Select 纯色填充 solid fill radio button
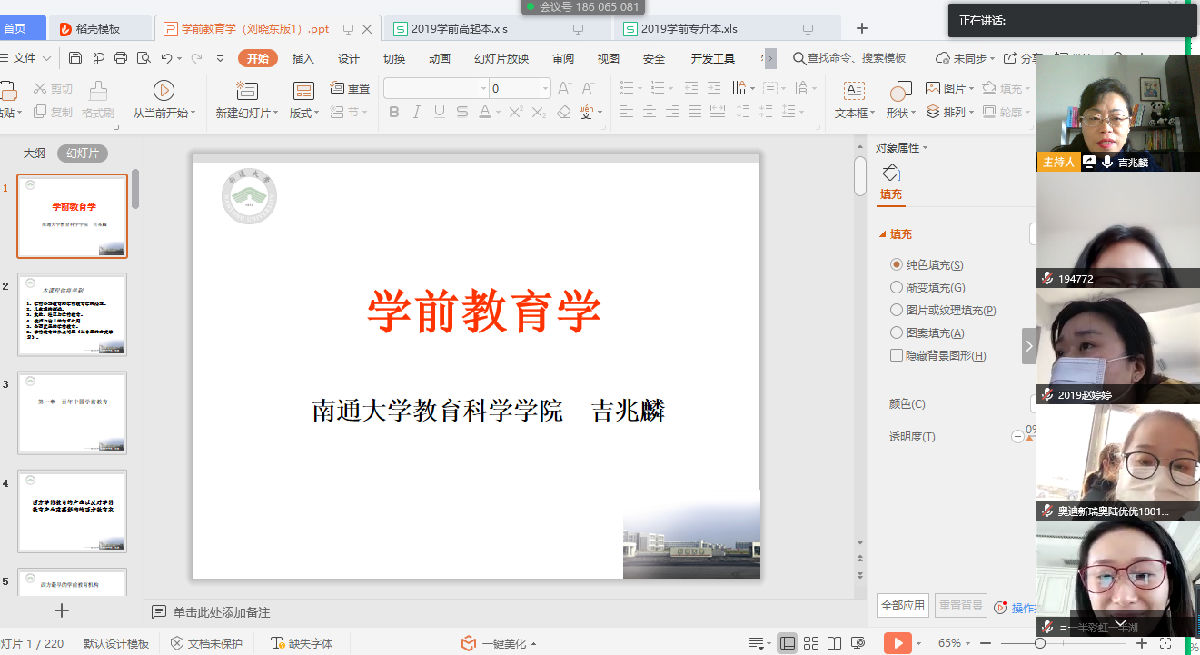 click(x=896, y=265)
